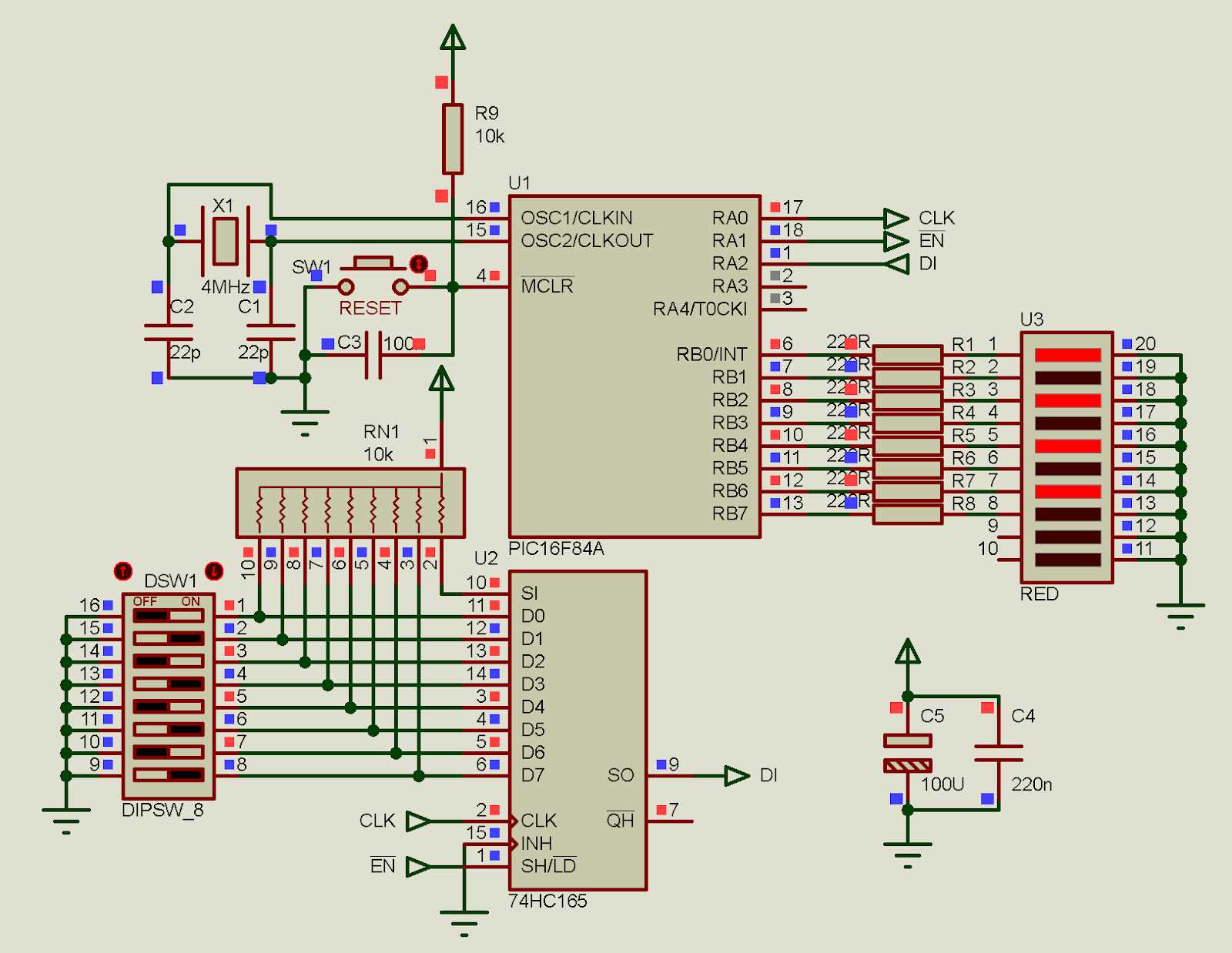The height and width of the screenshot is (953, 1232).
Task: Click the DIPSW_8 label text
Action: (x=162, y=810)
